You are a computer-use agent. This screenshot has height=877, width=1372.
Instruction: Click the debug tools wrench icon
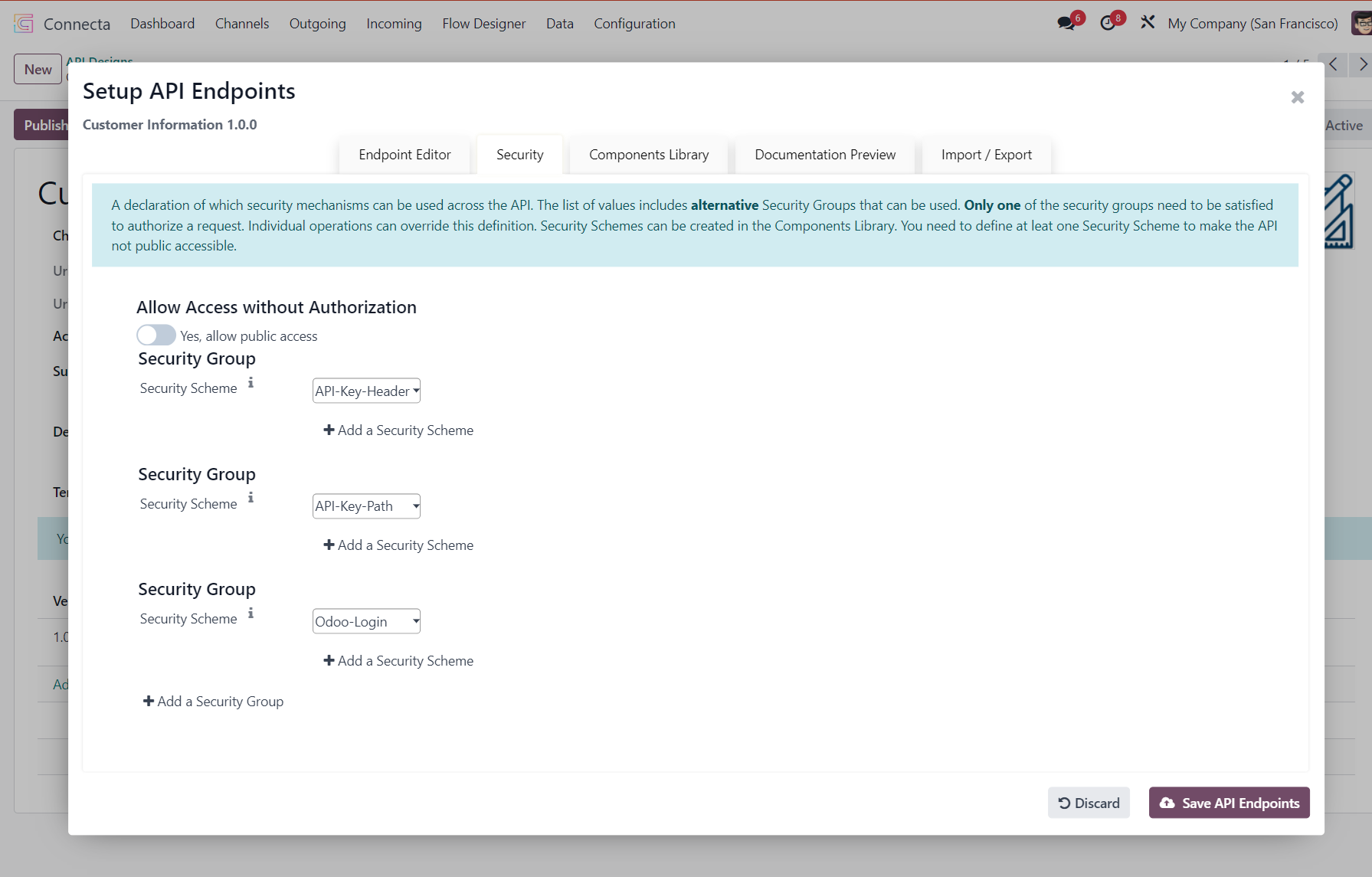click(x=1147, y=23)
